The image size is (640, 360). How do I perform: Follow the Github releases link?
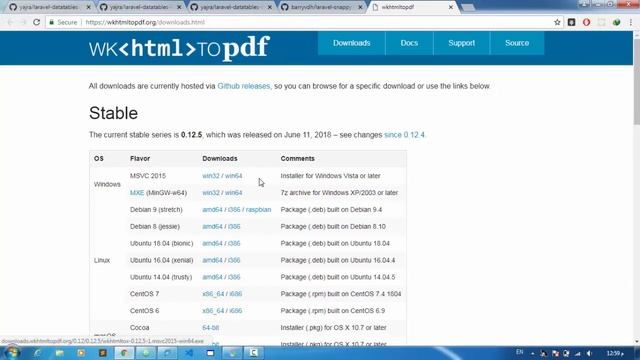click(244, 86)
